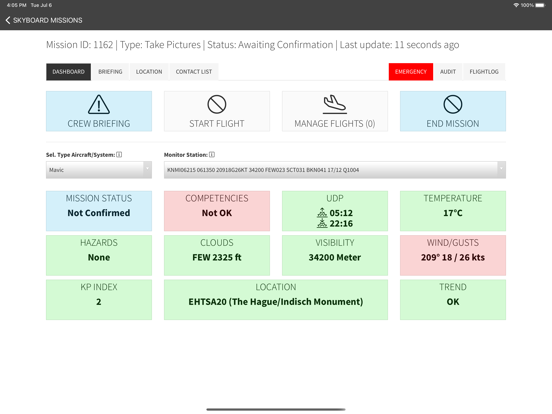552x414 pixels.
Task: Click the End Mission label
Action: tap(453, 124)
